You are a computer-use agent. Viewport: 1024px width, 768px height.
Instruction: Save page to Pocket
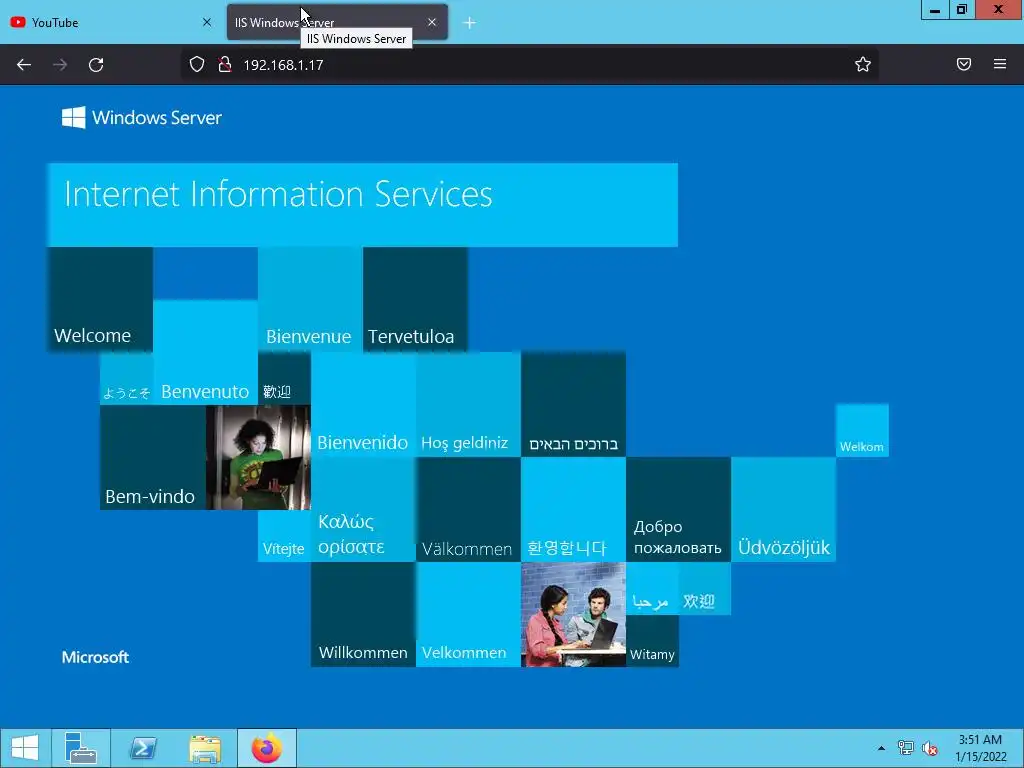(964, 64)
